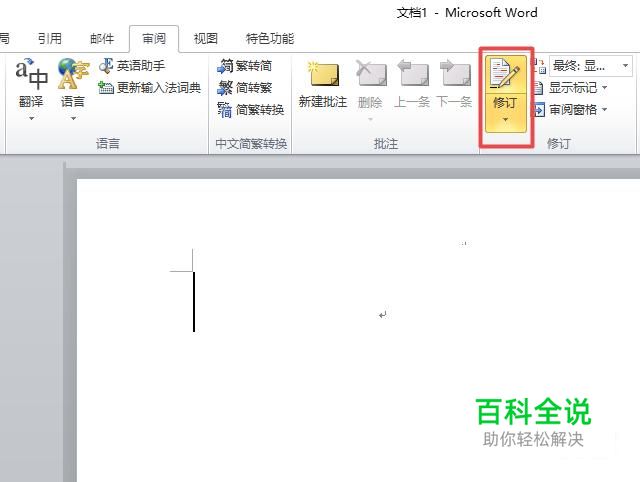640x482 pixels.
Task: Click the 翻译 translate icon
Action: pyautogui.click(x=31, y=74)
